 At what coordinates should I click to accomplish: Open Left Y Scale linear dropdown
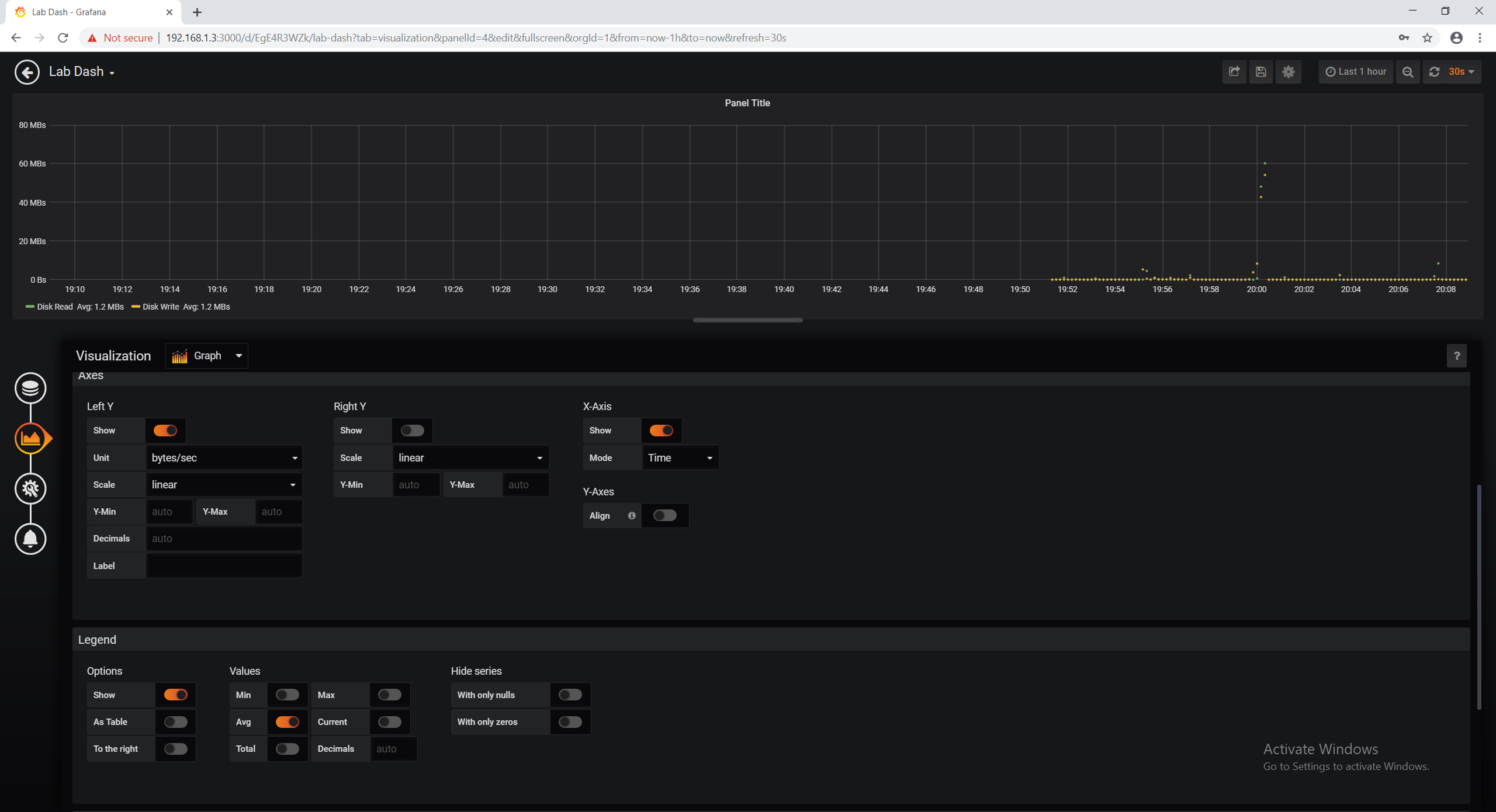coord(224,485)
